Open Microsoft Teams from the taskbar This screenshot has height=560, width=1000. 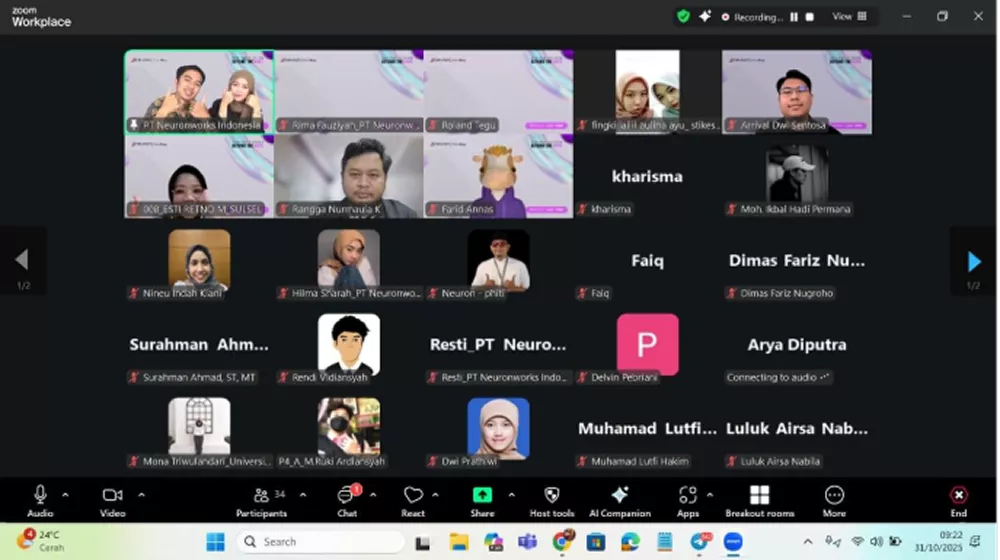(527, 542)
